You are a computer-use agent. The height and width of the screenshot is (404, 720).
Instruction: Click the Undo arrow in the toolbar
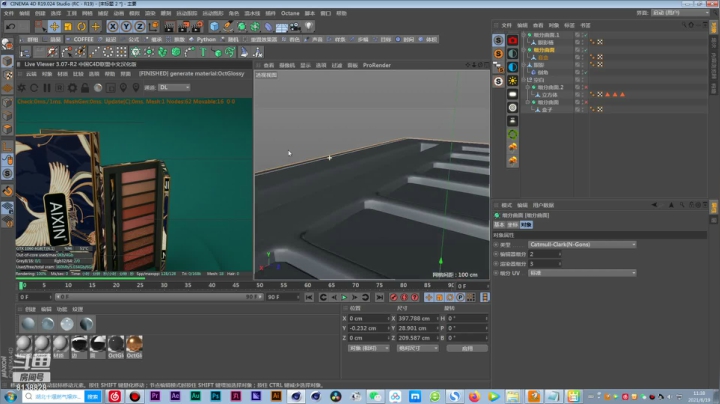click(11, 26)
